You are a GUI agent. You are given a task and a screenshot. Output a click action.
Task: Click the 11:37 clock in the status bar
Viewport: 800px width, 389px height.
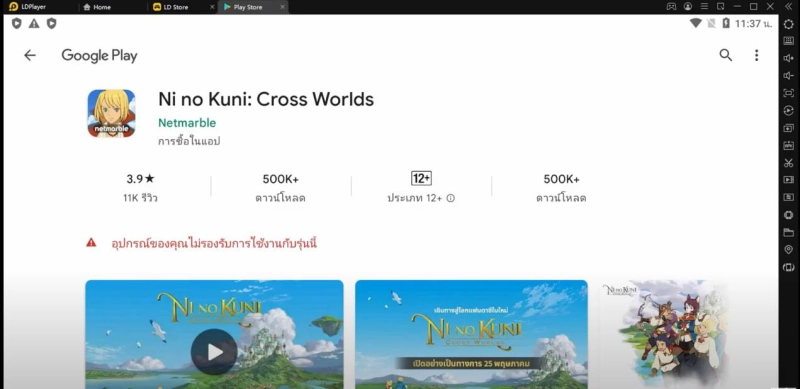point(753,23)
